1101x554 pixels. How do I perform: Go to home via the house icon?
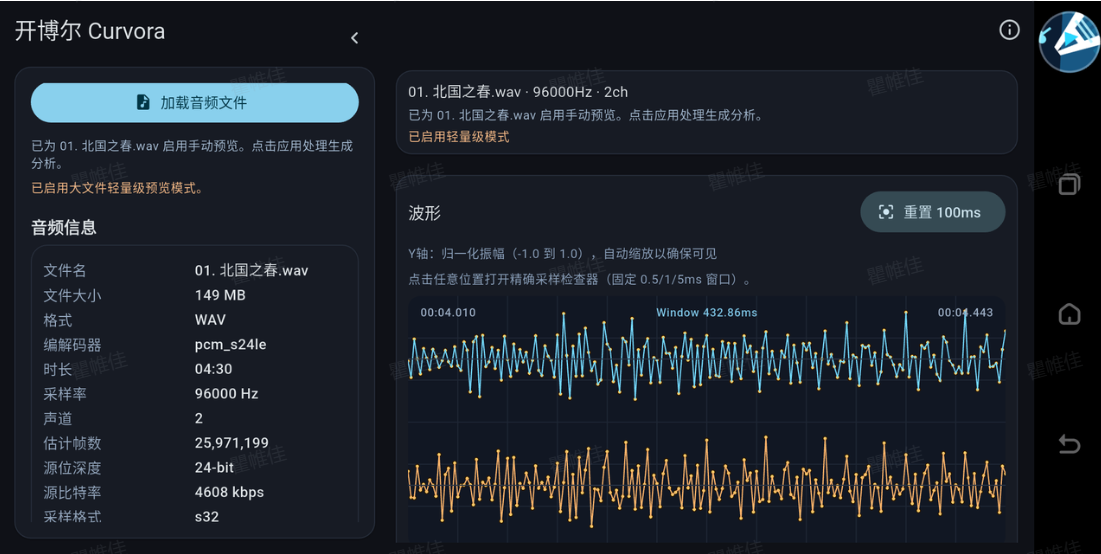coord(1069,314)
